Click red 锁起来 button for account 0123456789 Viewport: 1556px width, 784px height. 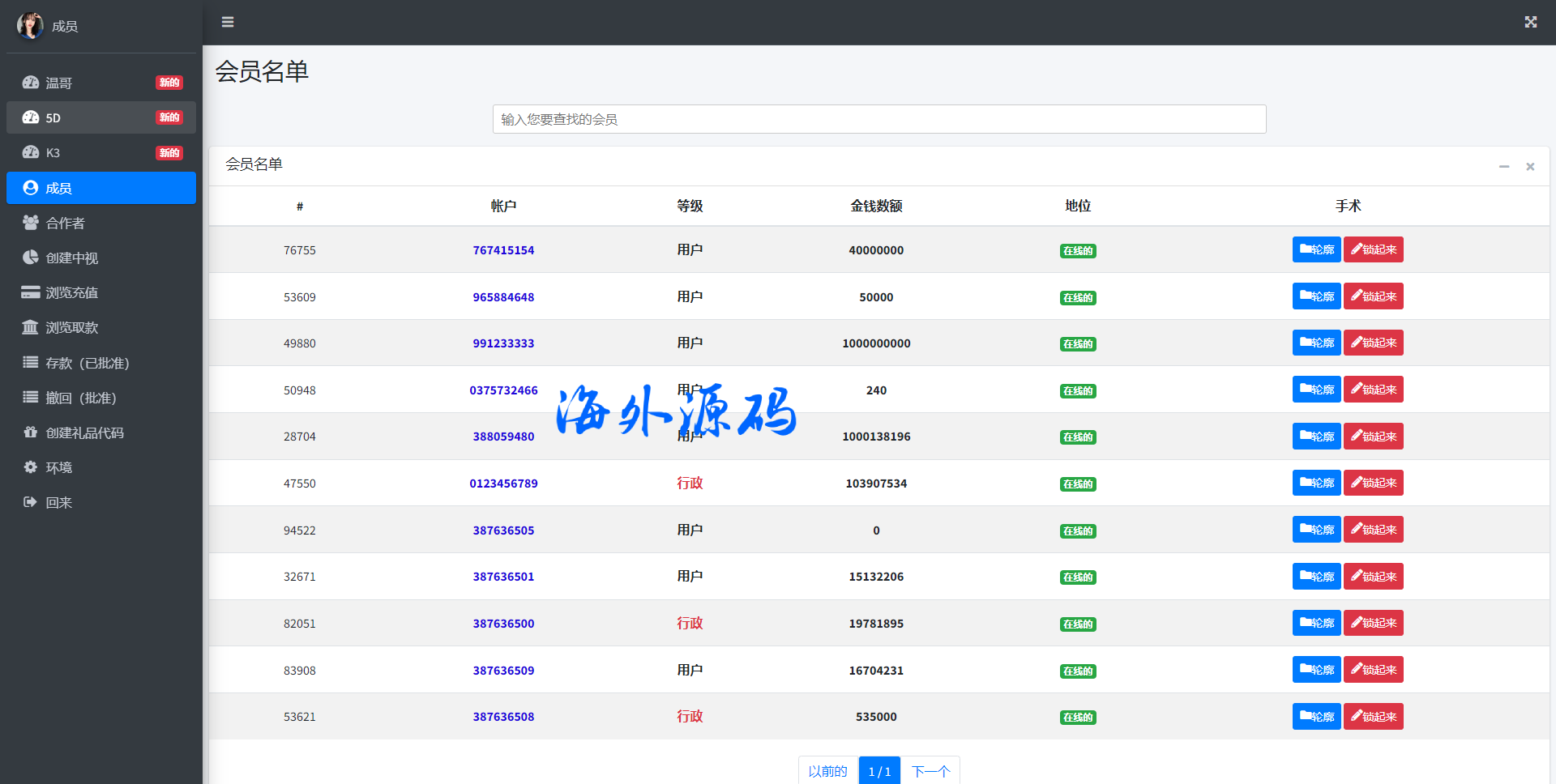(x=1373, y=483)
